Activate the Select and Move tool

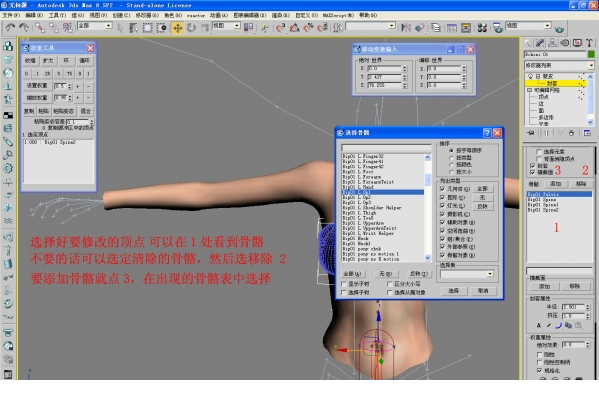tap(178, 28)
